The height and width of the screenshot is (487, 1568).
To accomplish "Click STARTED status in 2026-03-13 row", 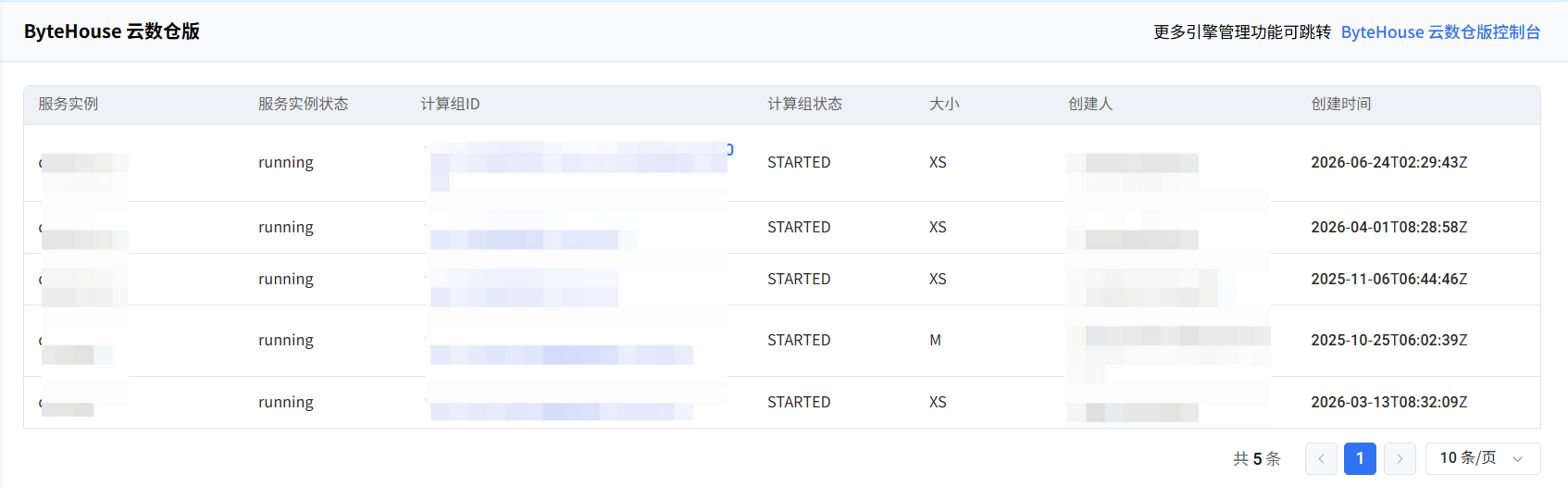I will 799,402.
